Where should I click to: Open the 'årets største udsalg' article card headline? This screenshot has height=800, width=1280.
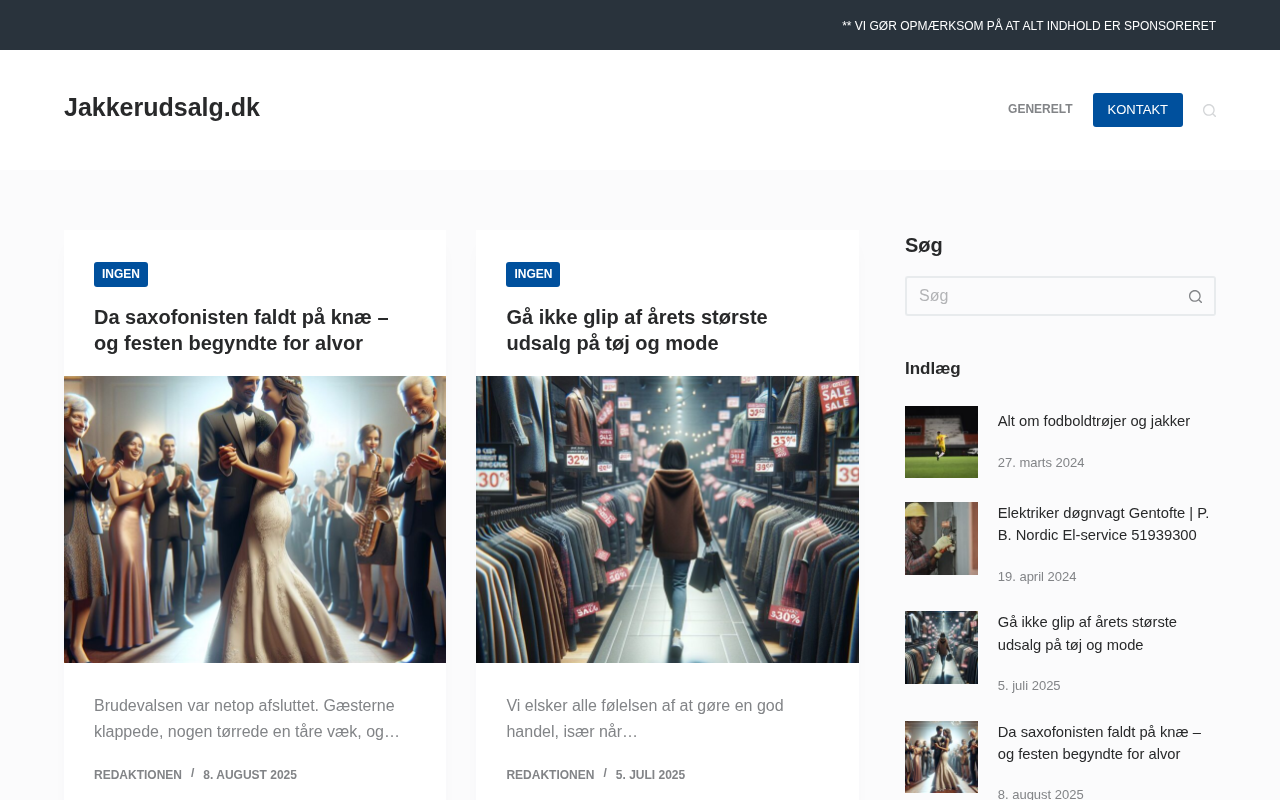637,330
